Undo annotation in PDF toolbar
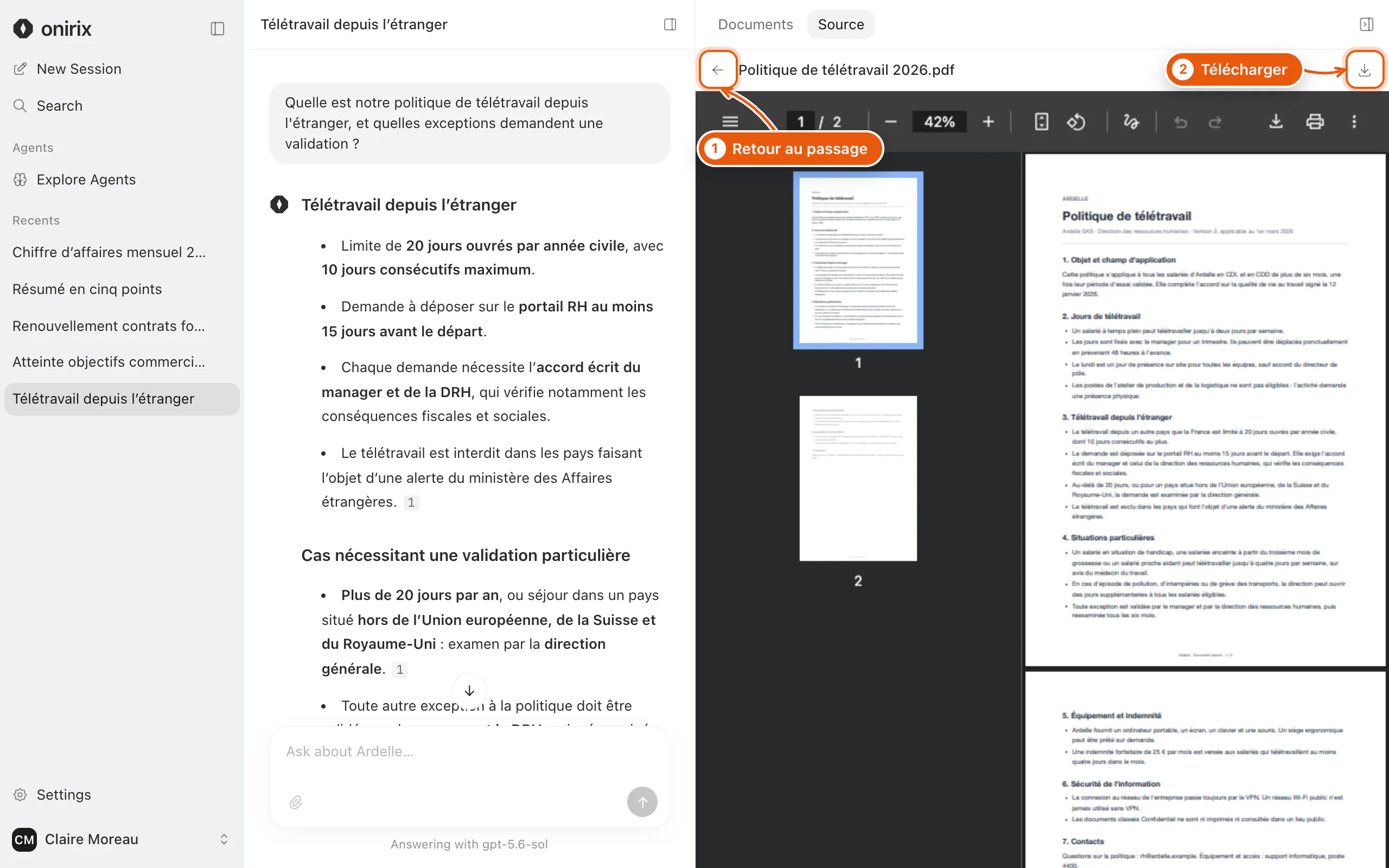Screen dimensions: 1389x868 1181,122
